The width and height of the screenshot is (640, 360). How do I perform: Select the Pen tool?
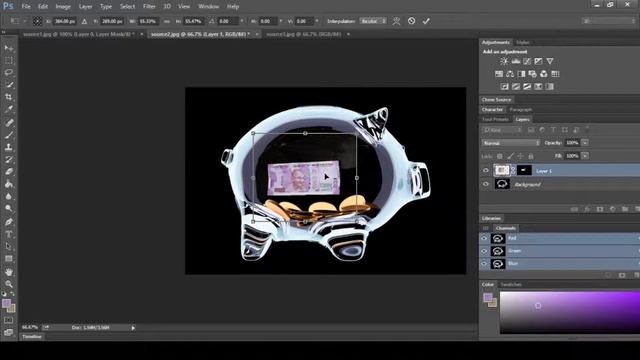pyautogui.click(x=9, y=222)
